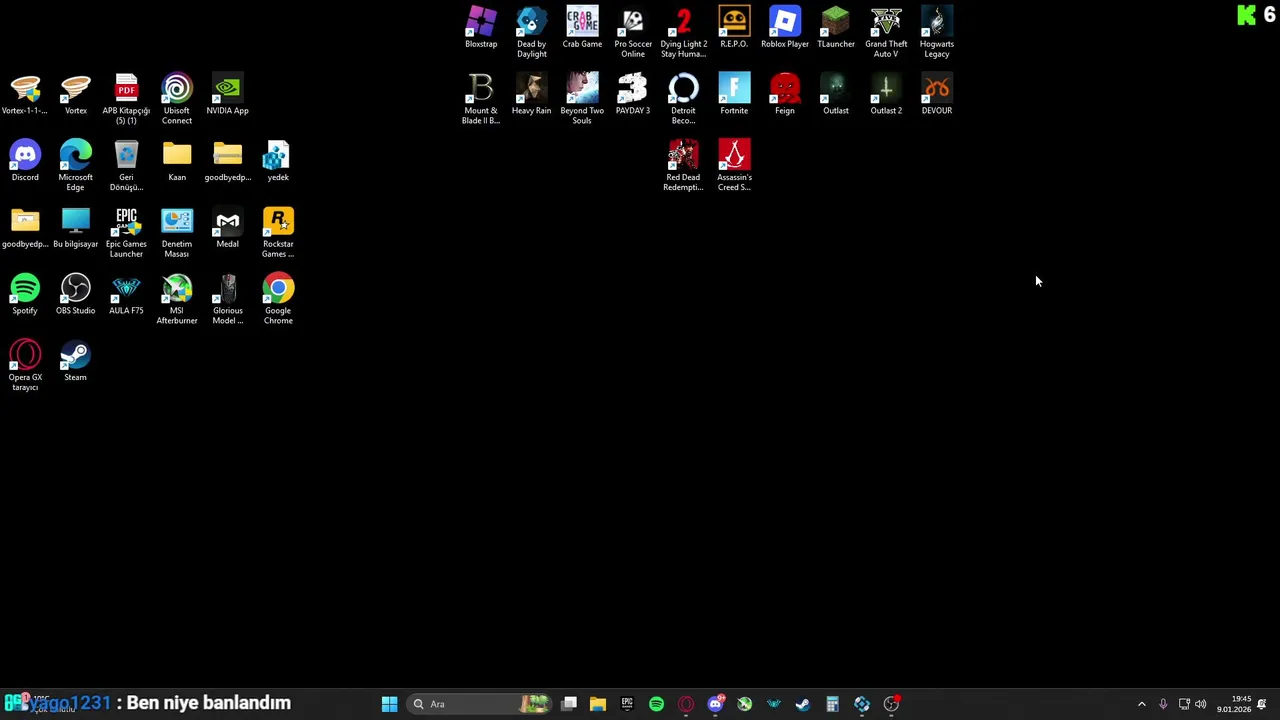Switch to Spotify on taskbar
The height and width of the screenshot is (720, 1280).
pos(657,704)
